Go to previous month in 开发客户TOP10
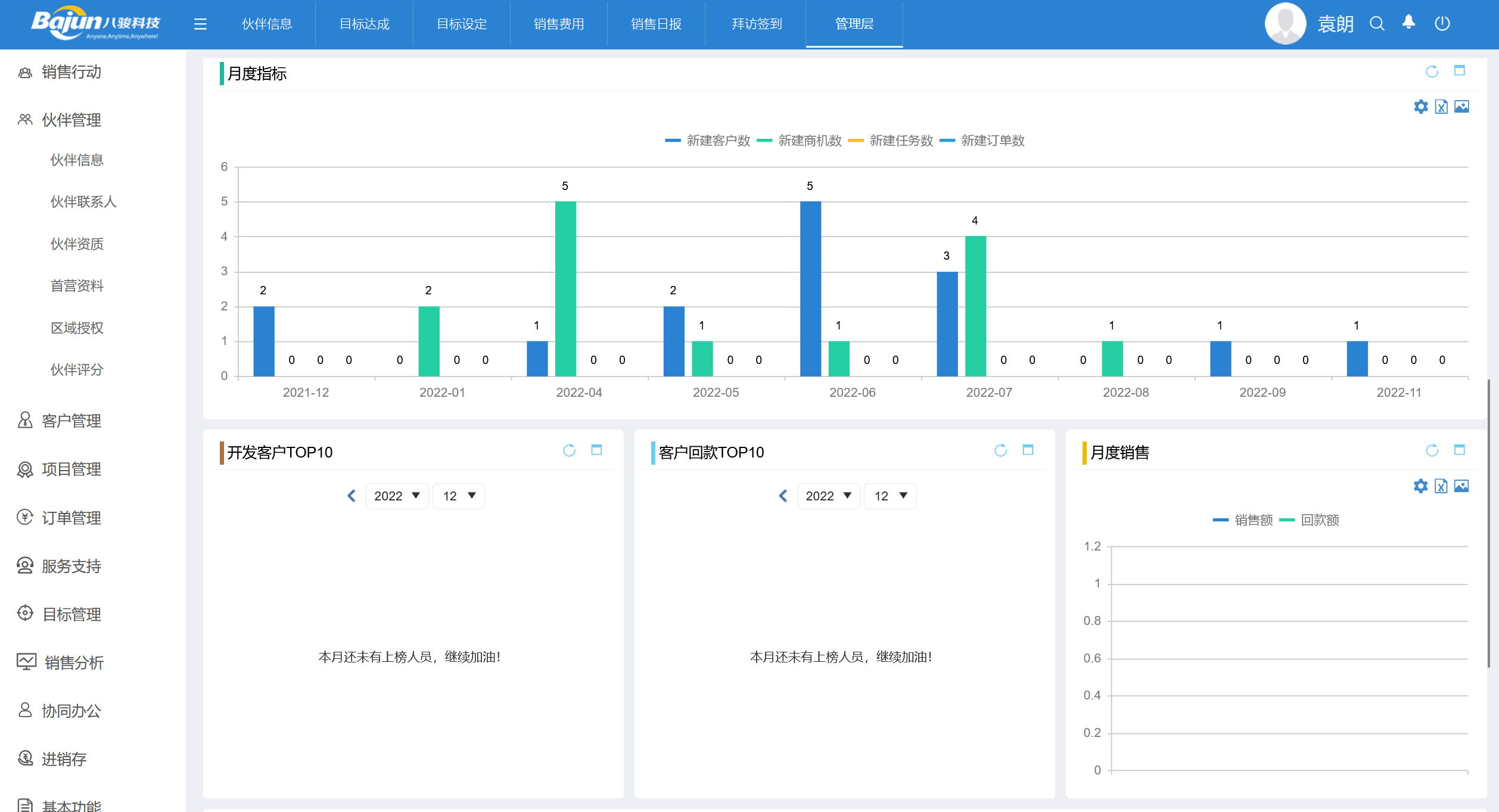This screenshot has width=1499, height=812. pyautogui.click(x=352, y=496)
